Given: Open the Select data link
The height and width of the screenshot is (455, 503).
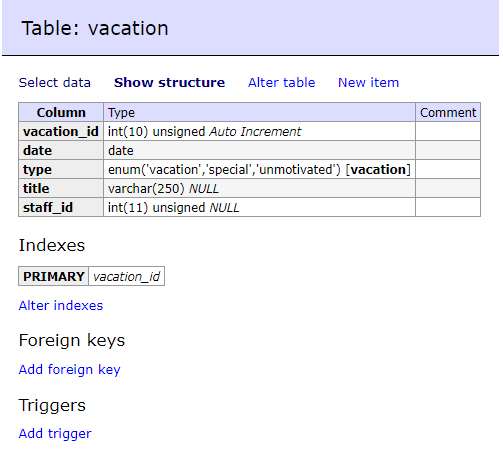Looking at the screenshot, I should click(55, 82).
